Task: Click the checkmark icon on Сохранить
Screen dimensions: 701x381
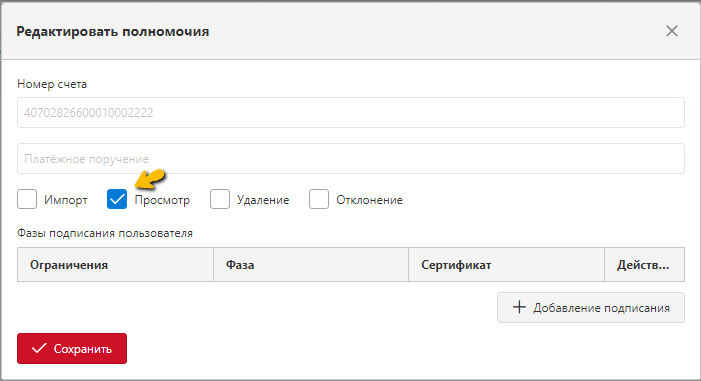Action: (39, 348)
